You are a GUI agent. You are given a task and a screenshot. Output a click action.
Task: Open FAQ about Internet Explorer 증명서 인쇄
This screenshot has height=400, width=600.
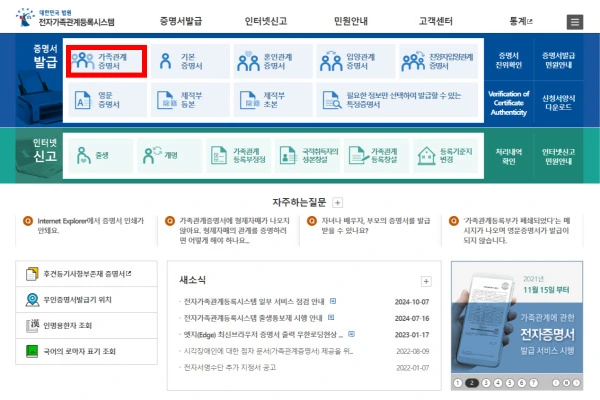[x=91, y=225]
